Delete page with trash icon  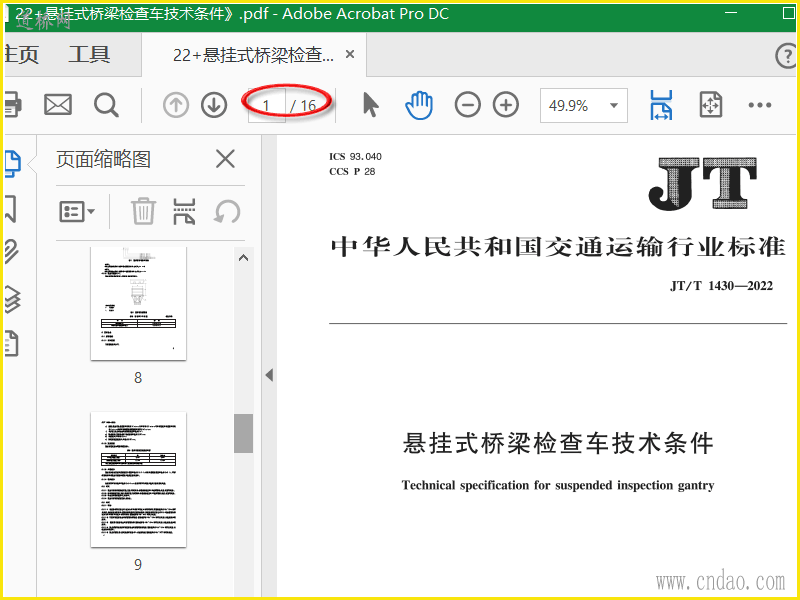(143, 211)
